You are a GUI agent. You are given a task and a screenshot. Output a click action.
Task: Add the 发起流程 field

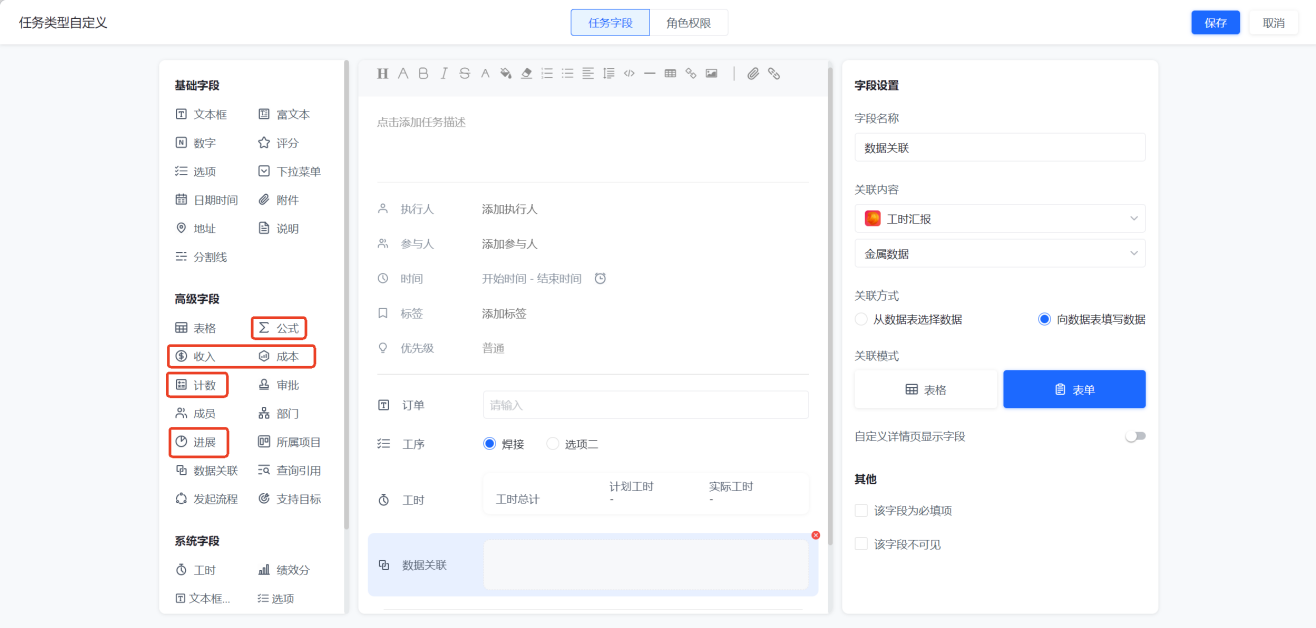(206, 499)
